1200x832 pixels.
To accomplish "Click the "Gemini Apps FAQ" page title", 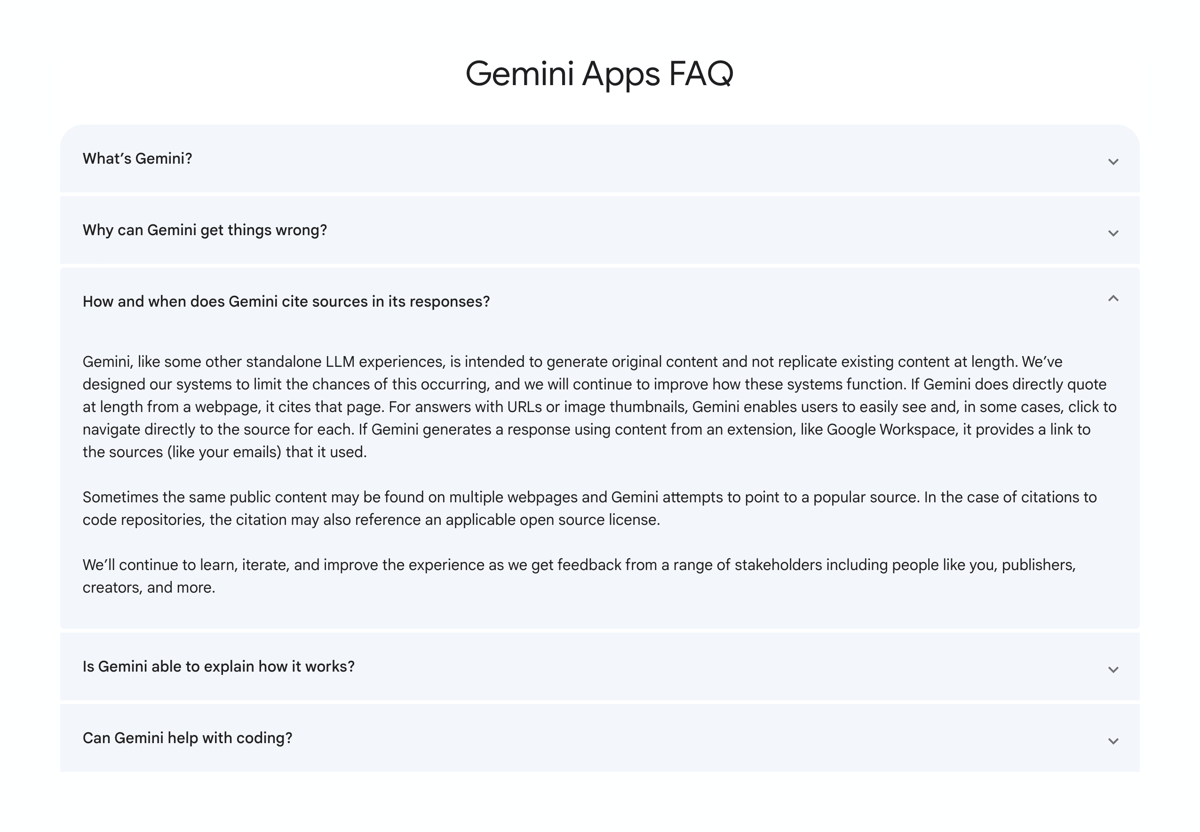I will pyautogui.click(x=599, y=73).
